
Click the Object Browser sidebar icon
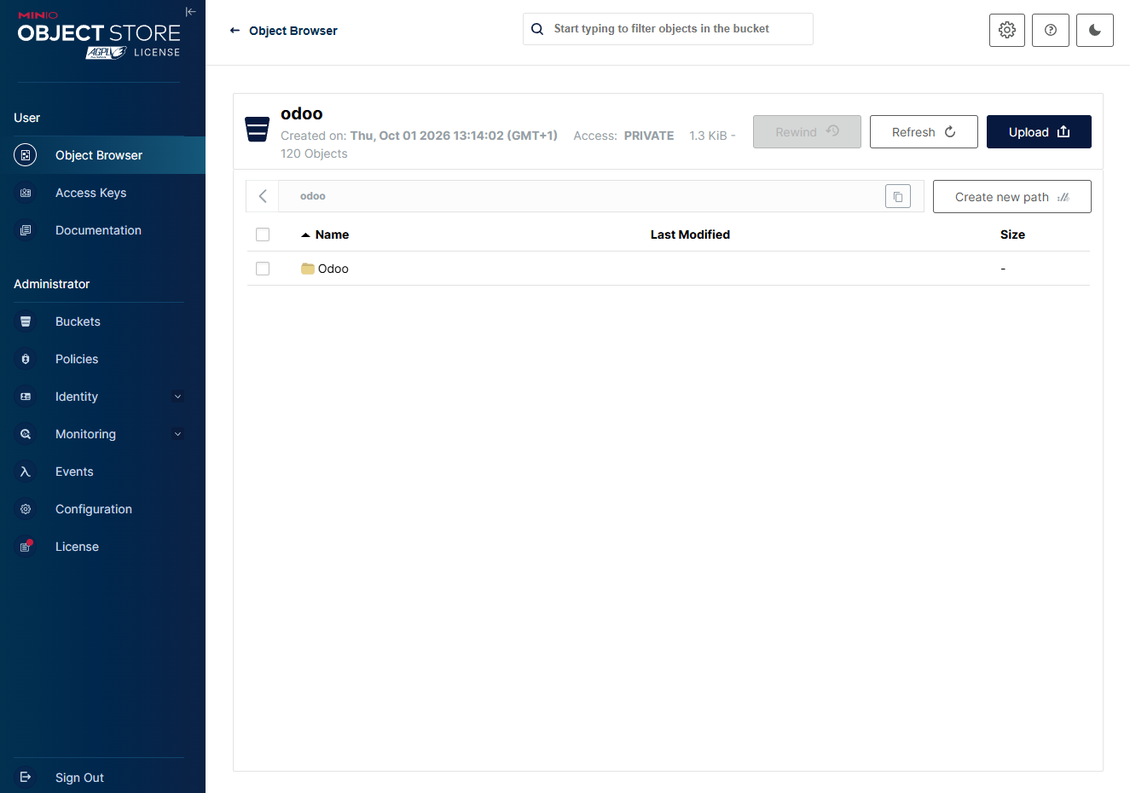[x=25, y=155]
